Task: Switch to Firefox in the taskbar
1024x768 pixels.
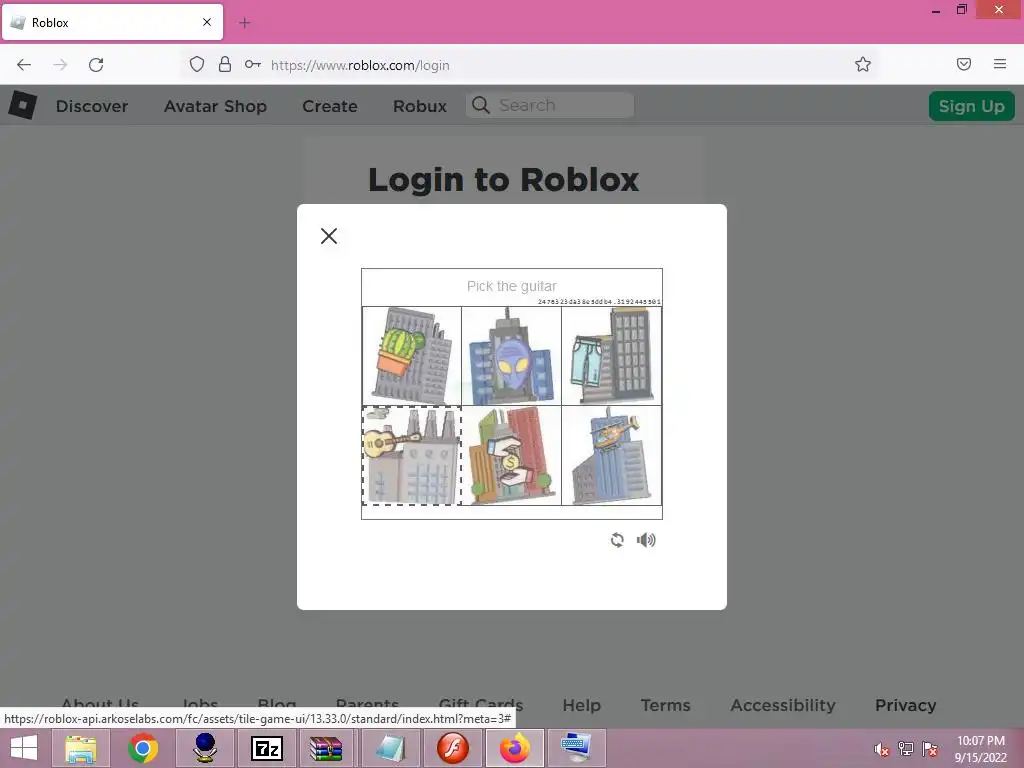Action: (515, 748)
